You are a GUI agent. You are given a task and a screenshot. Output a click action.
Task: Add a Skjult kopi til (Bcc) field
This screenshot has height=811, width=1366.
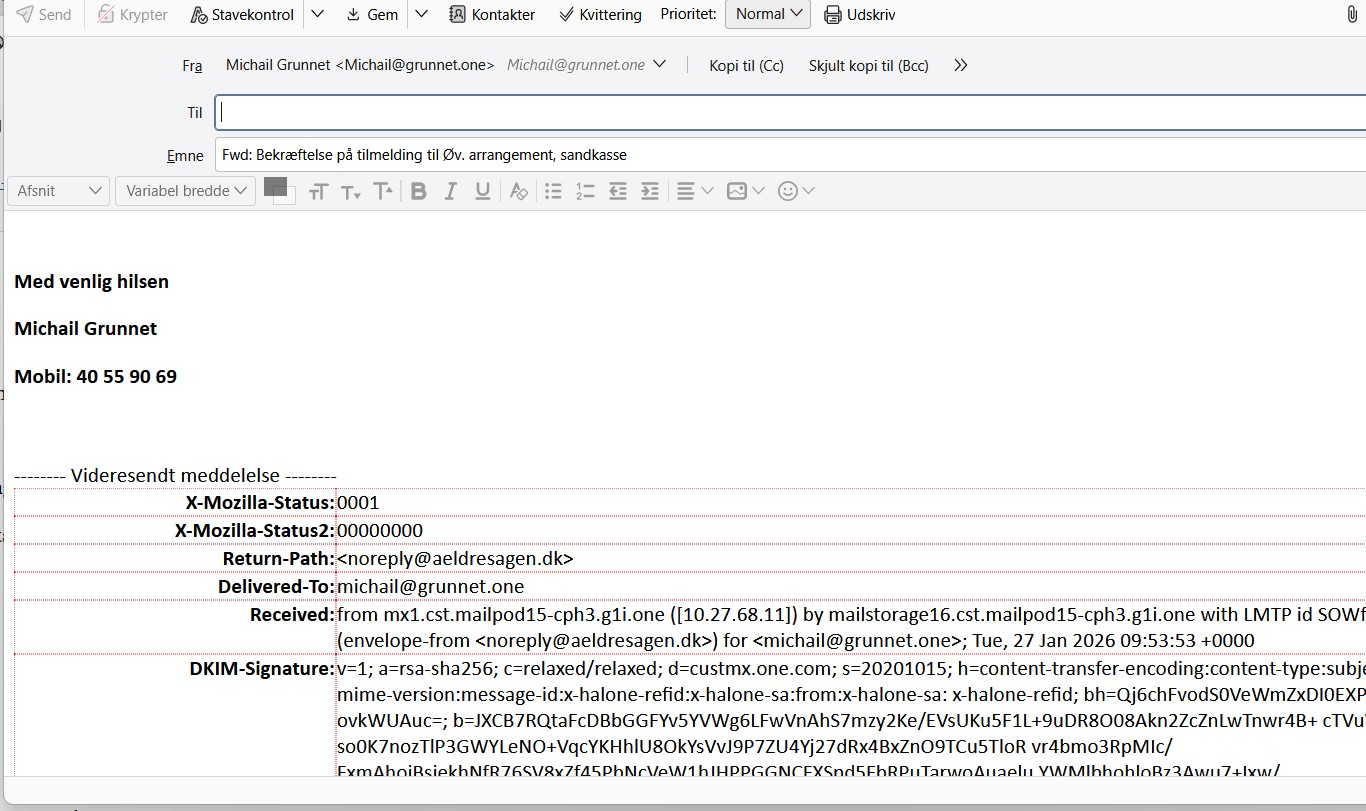point(868,66)
